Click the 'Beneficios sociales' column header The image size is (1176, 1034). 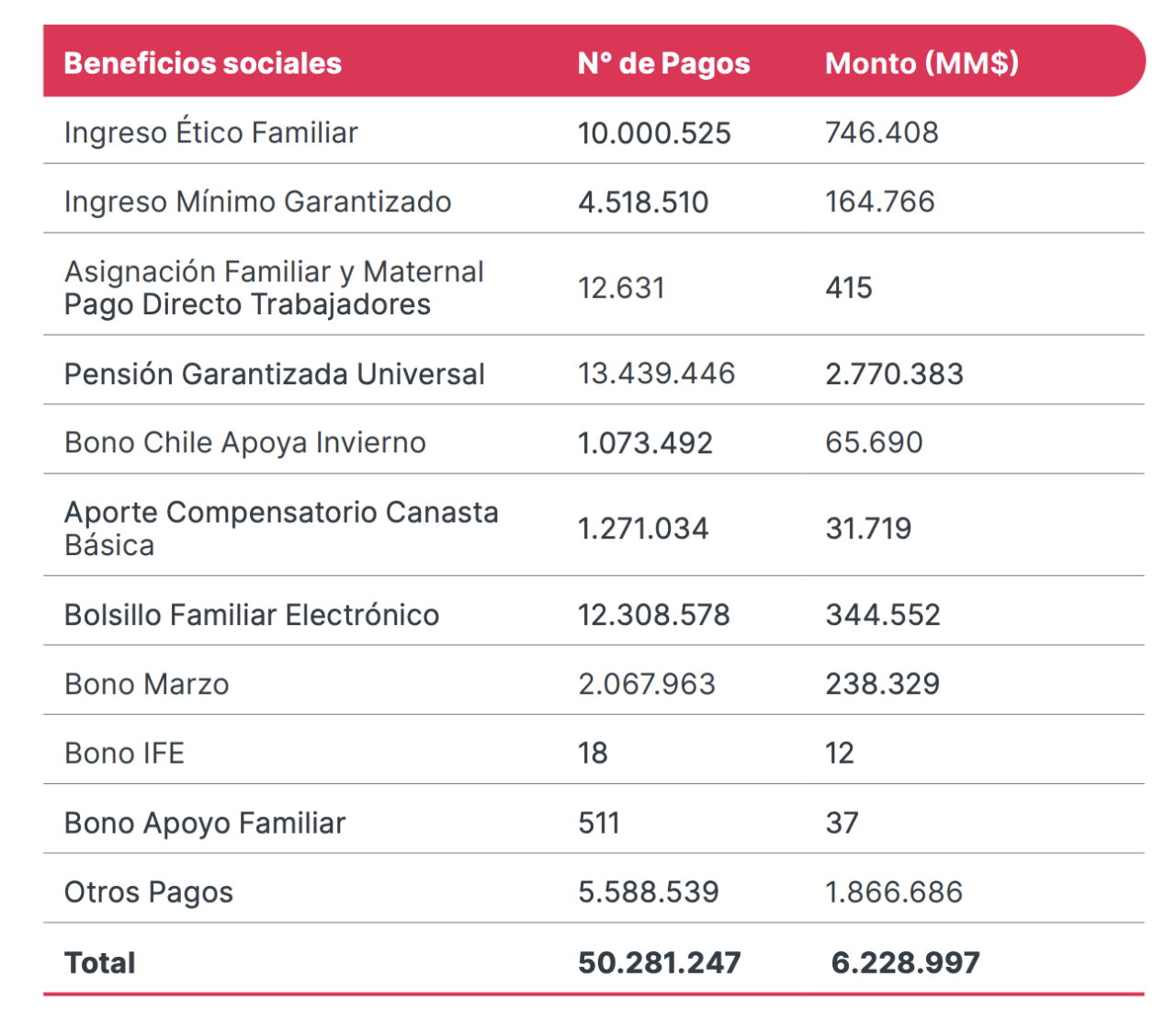tap(202, 63)
